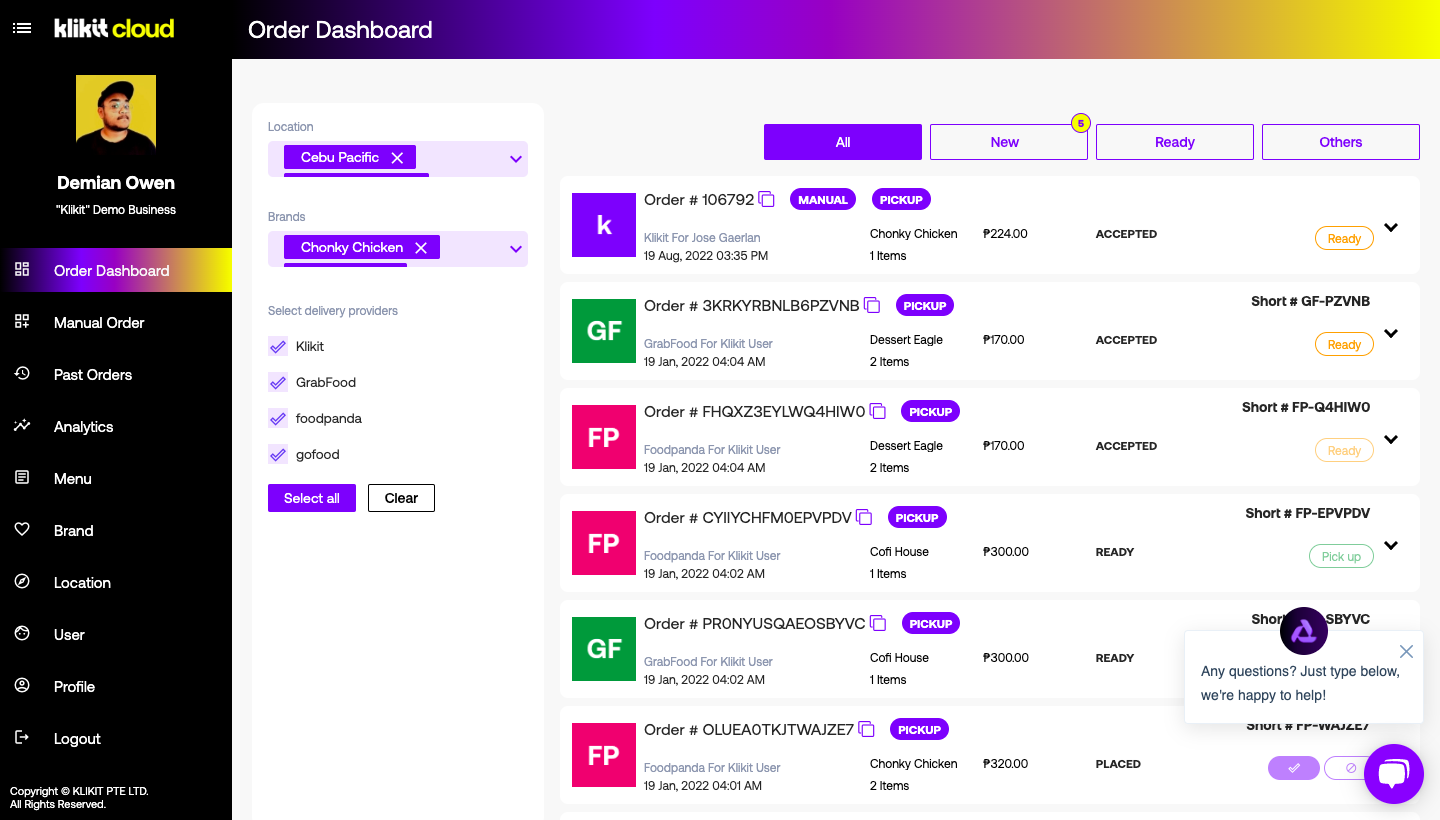Click the Analytics chart icon
The image size is (1440, 820).
point(22,426)
